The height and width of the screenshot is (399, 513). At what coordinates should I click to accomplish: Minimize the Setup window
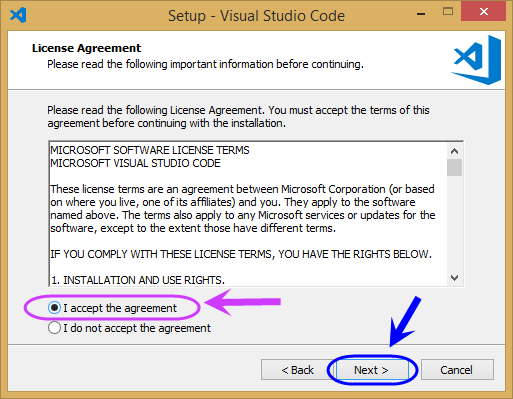421,13
